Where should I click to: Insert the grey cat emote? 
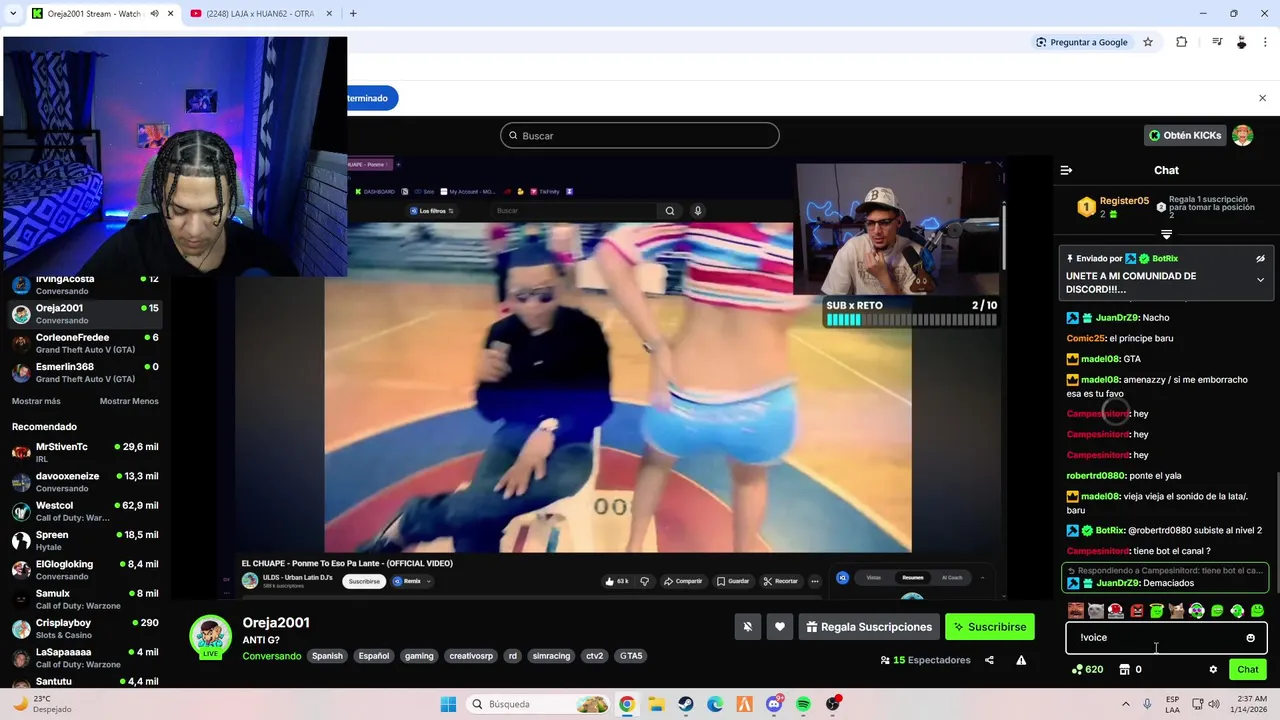1095,610
